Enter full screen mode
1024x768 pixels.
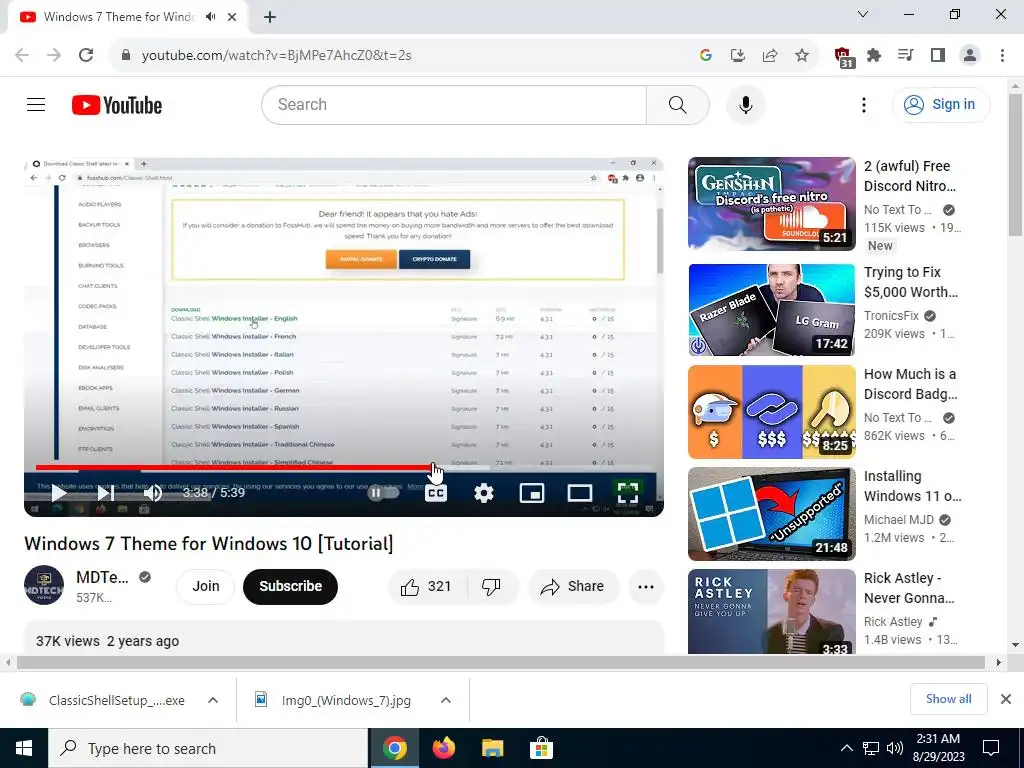tap(628, 493)
